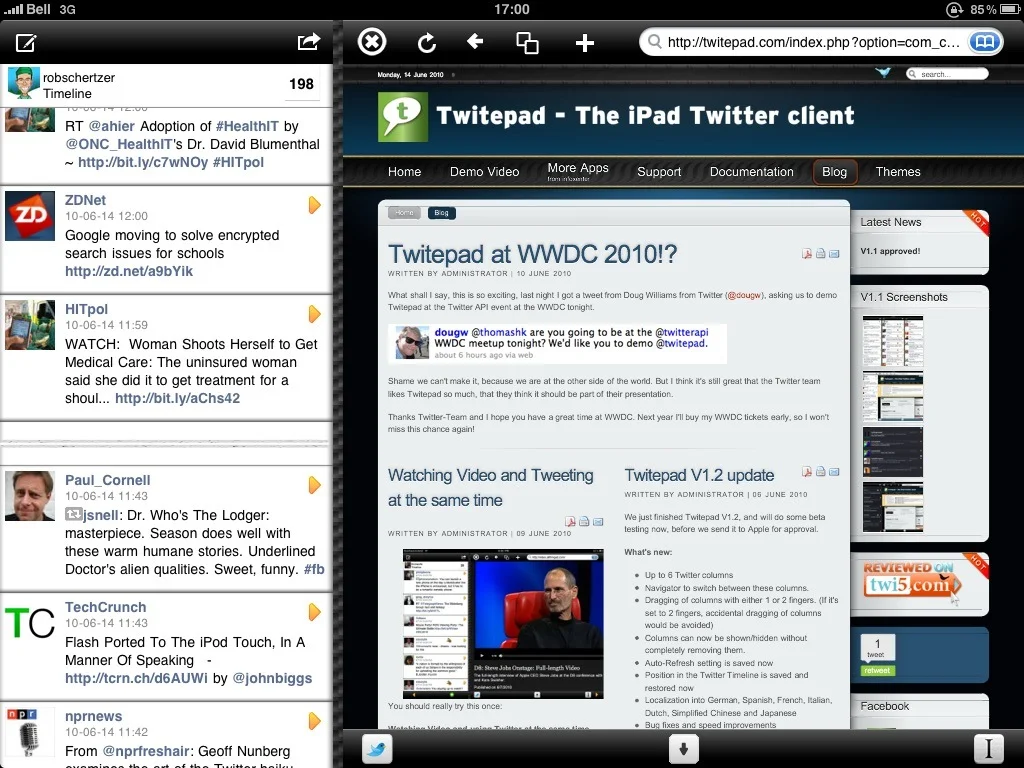Open Twitepad V1.2 update article title
Viewport: 1024px width, 768px height.
tap(699, 475)
